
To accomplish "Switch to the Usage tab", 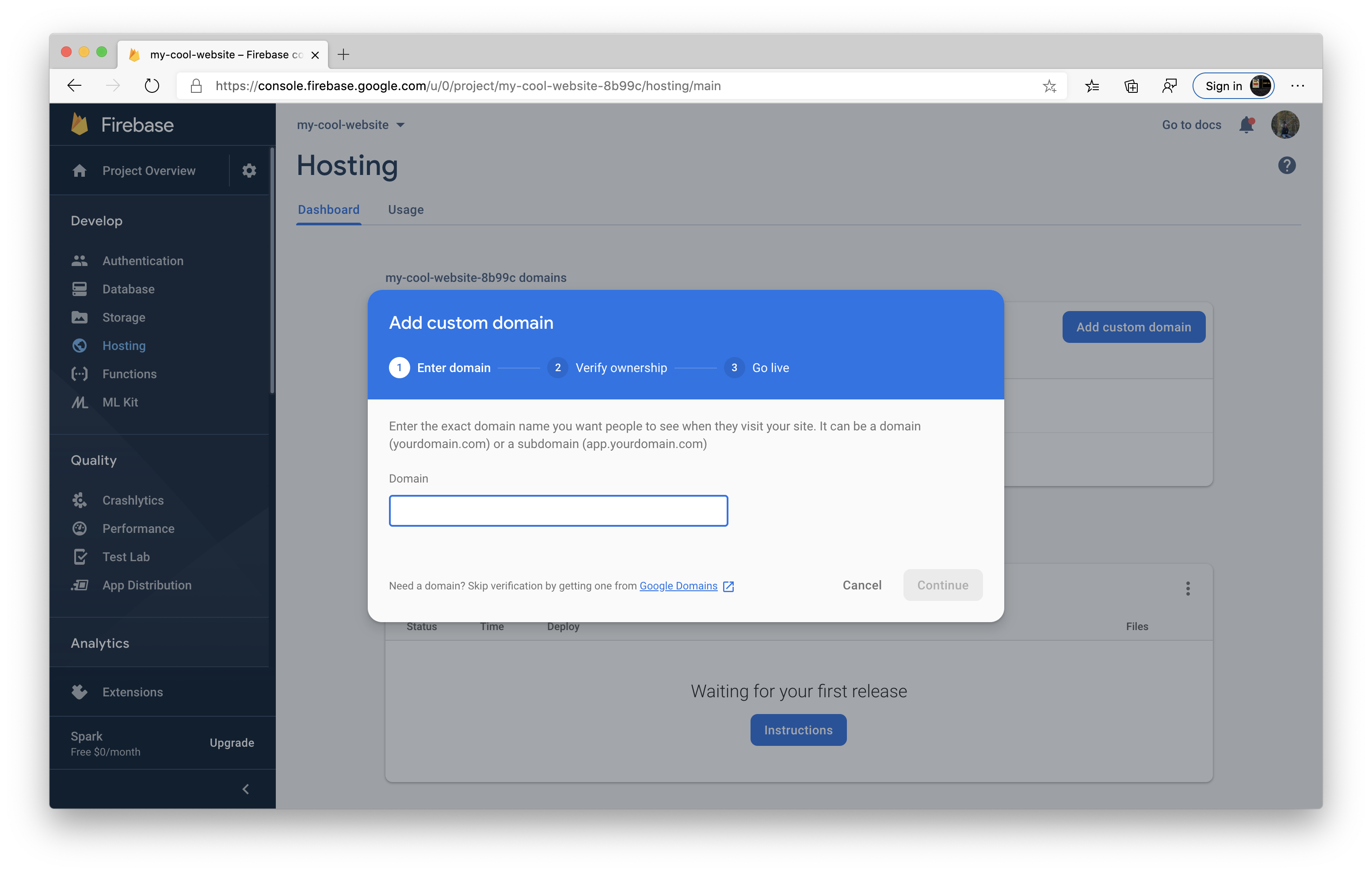I will pos(406,210).
